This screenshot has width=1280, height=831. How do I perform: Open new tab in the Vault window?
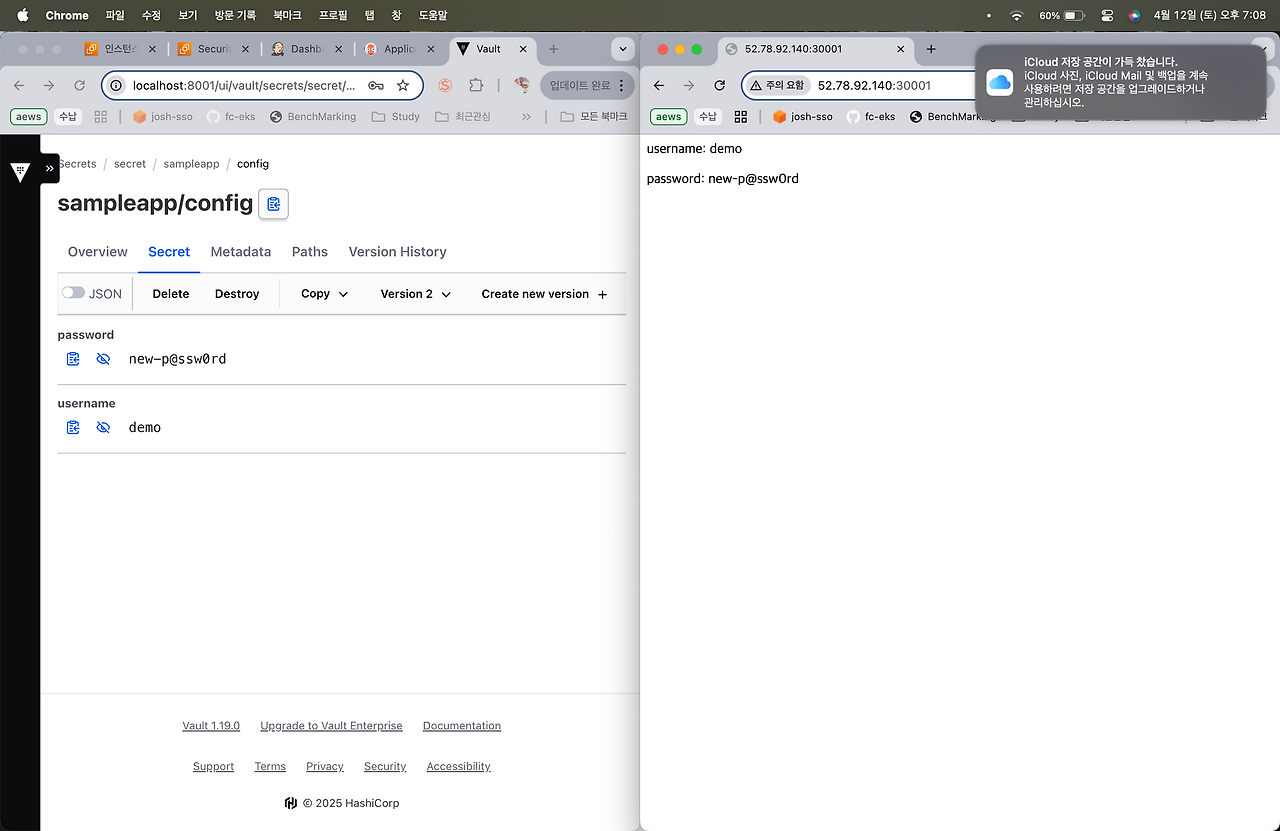coord(553,49)
